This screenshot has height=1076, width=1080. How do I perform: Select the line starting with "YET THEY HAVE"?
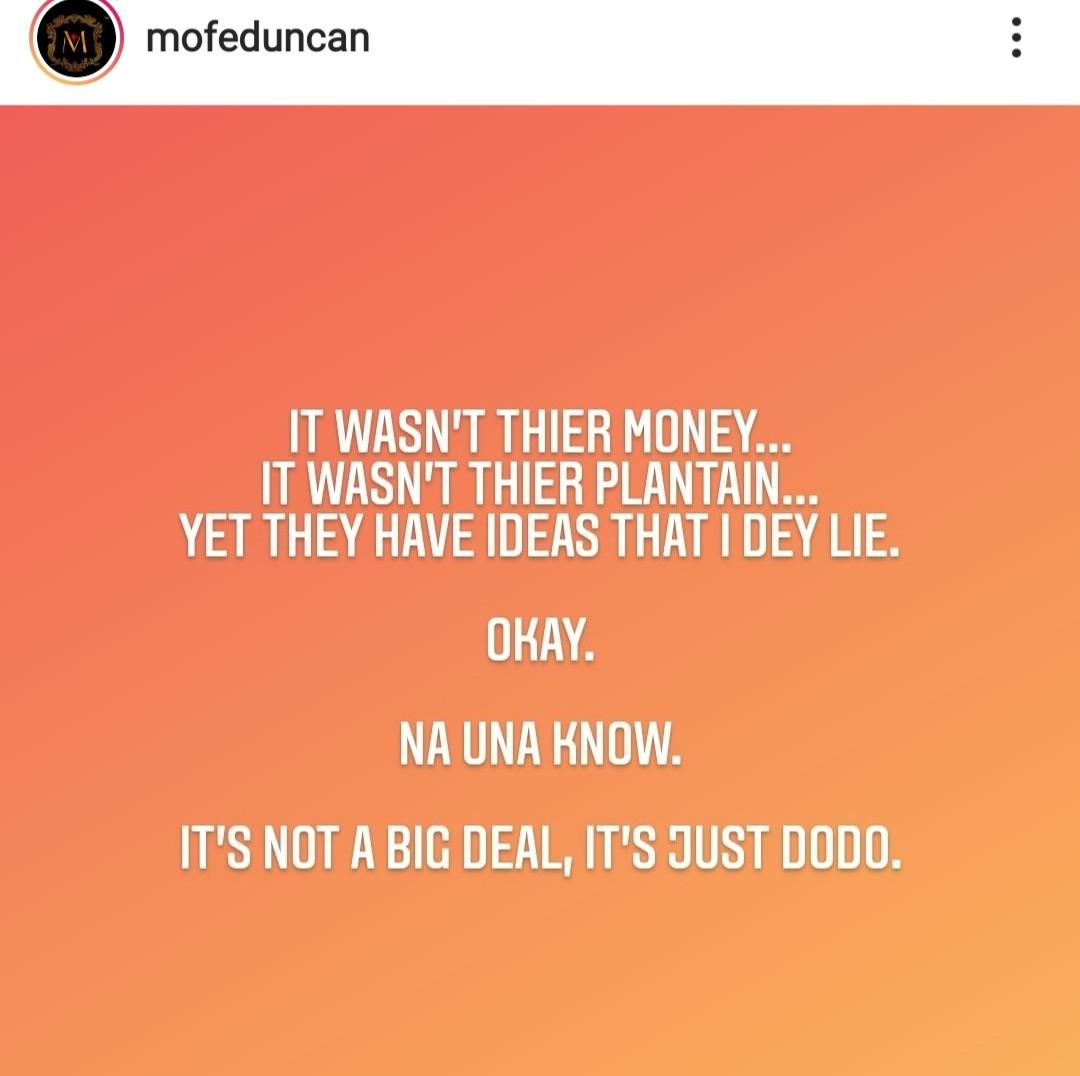539,539
